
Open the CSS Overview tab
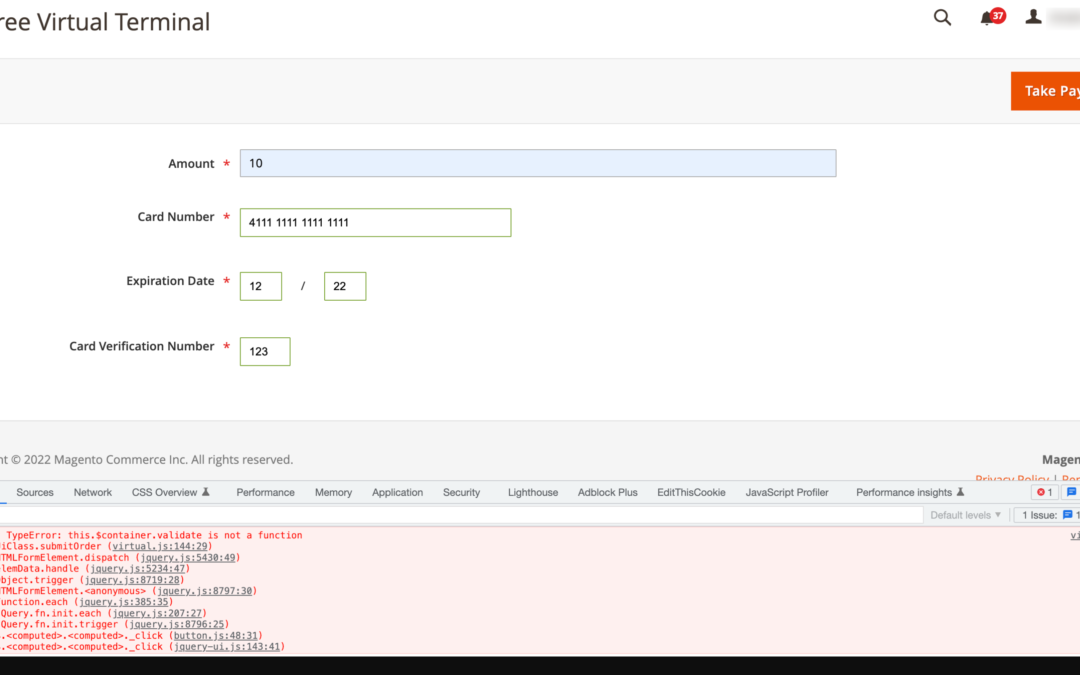(x=170, y=492)
